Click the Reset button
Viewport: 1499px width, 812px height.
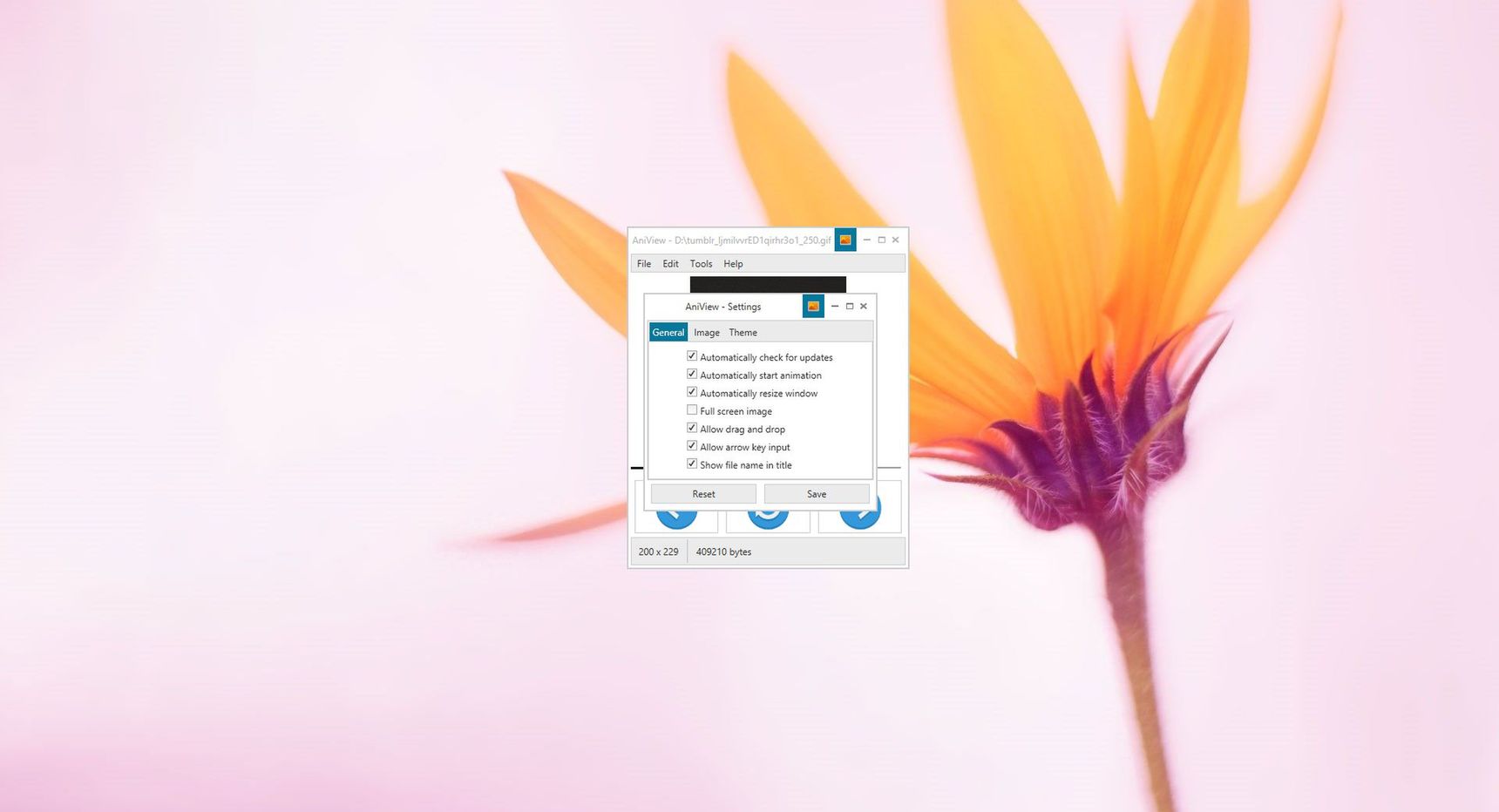(703, 494)
